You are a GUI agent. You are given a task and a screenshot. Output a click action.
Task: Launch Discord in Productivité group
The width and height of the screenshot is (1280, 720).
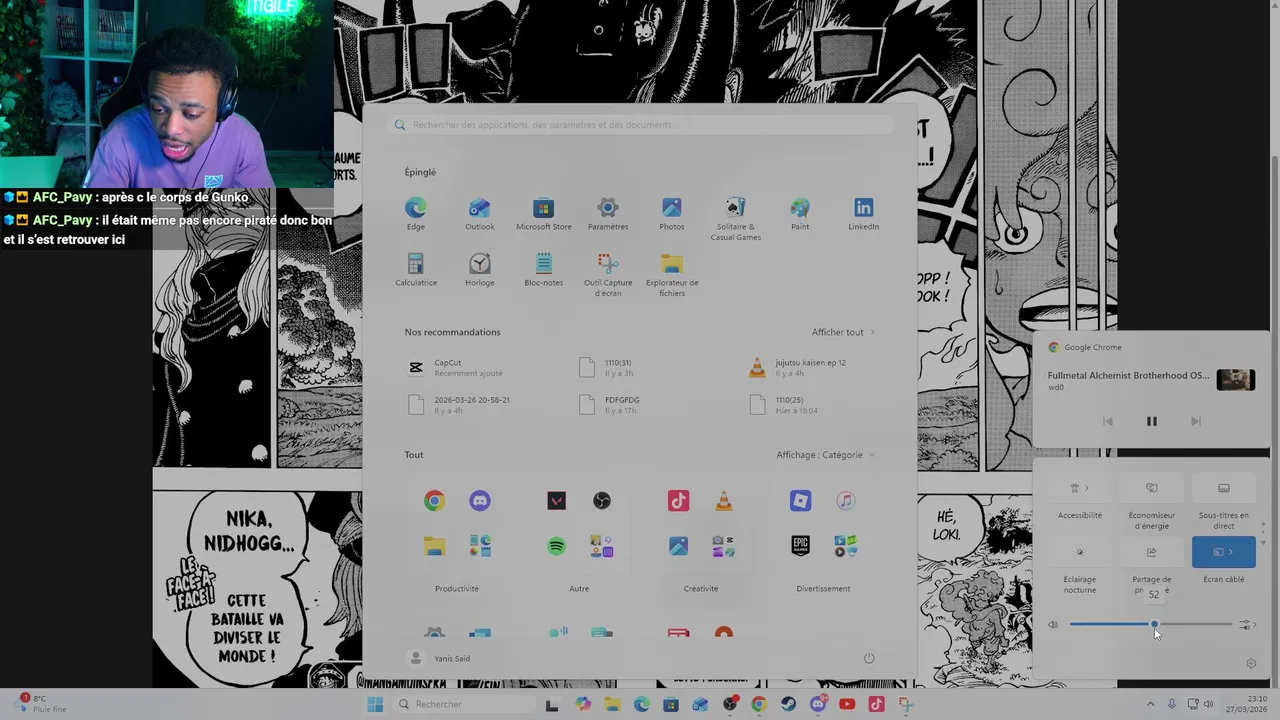480,501
